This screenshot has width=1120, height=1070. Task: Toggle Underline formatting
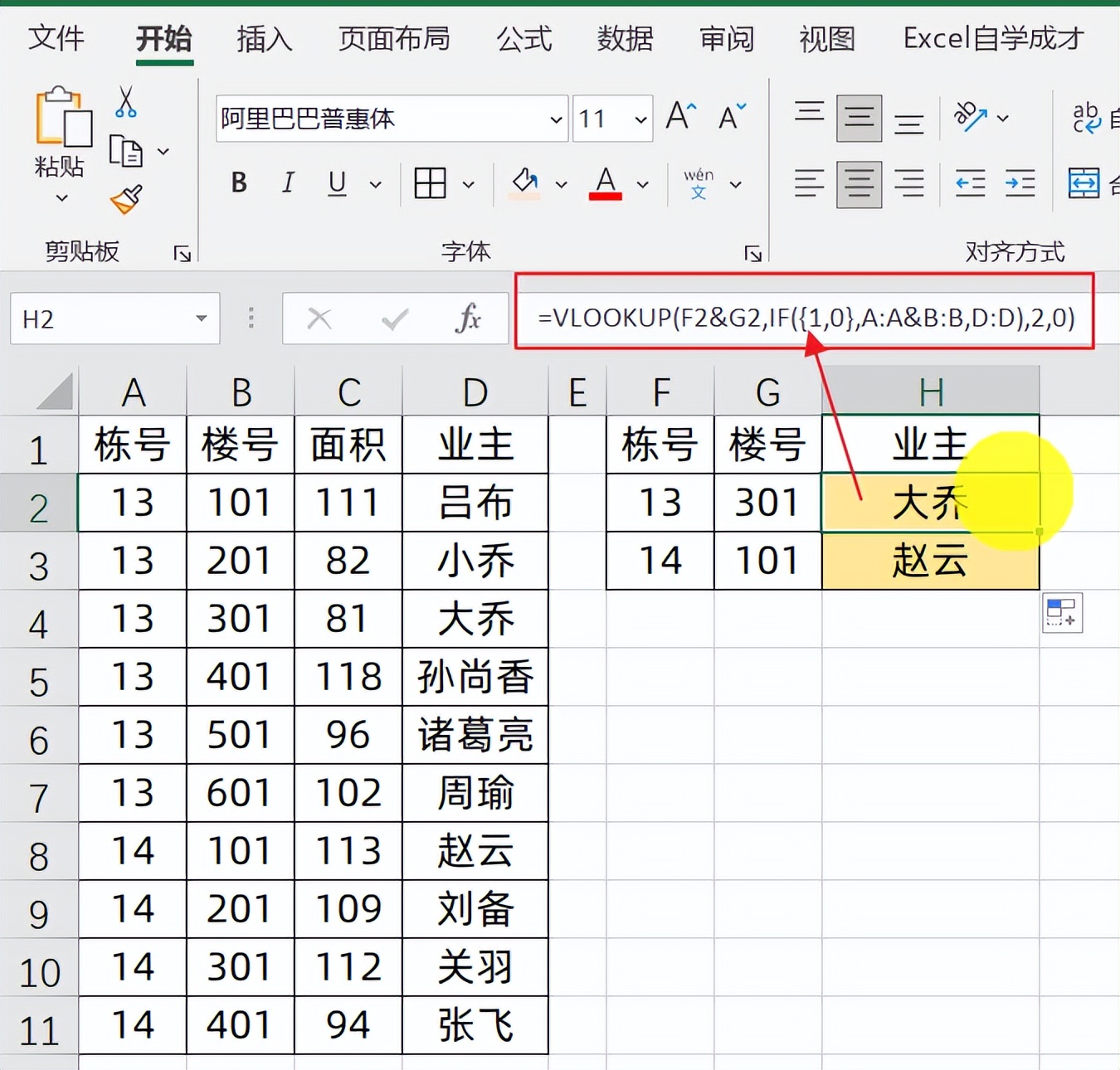point(337,182)
